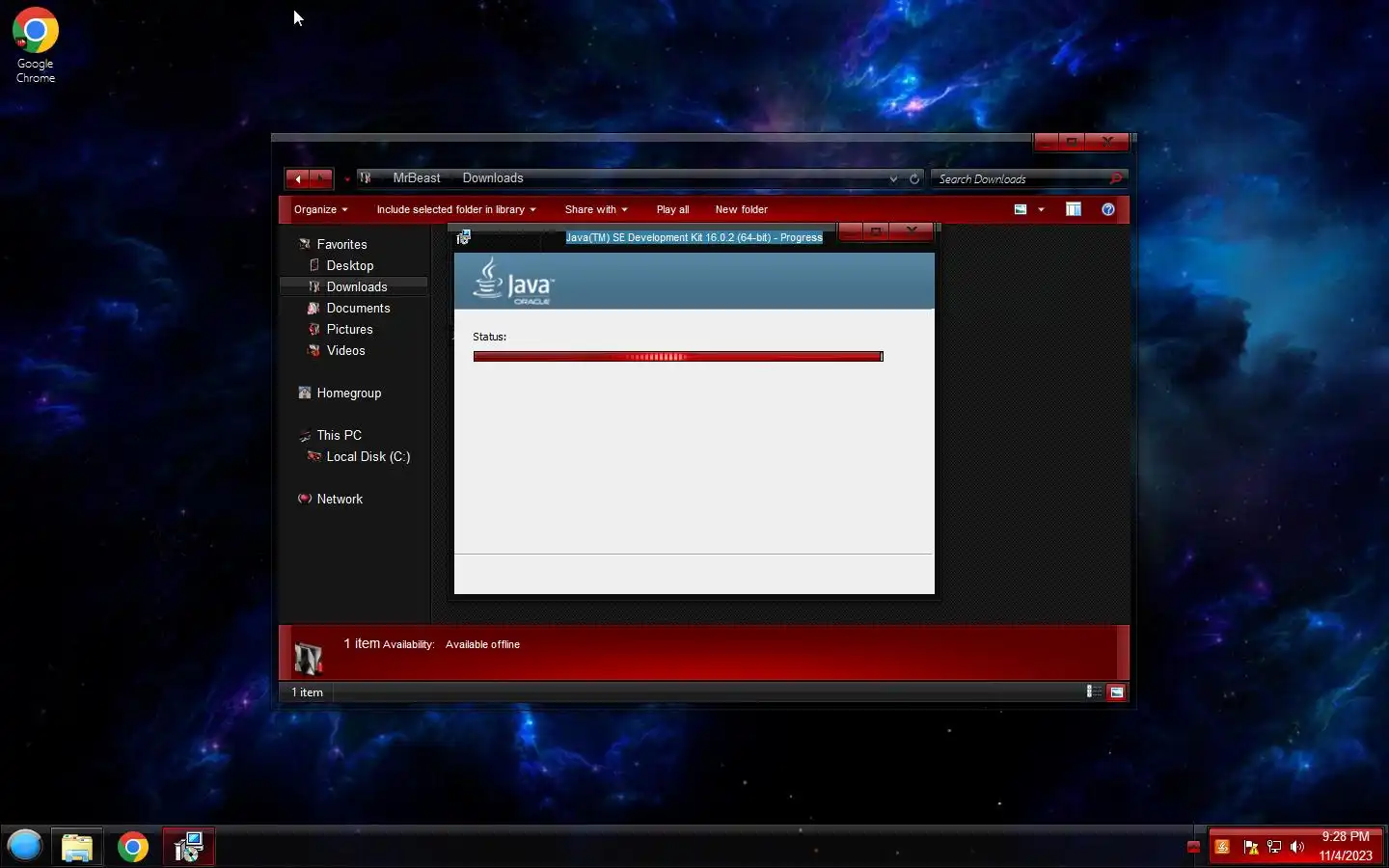The height and width of the screenshot is (868, 1389).
Task: Click the Java installer title bar icon
Action: (x=464, y=237)
